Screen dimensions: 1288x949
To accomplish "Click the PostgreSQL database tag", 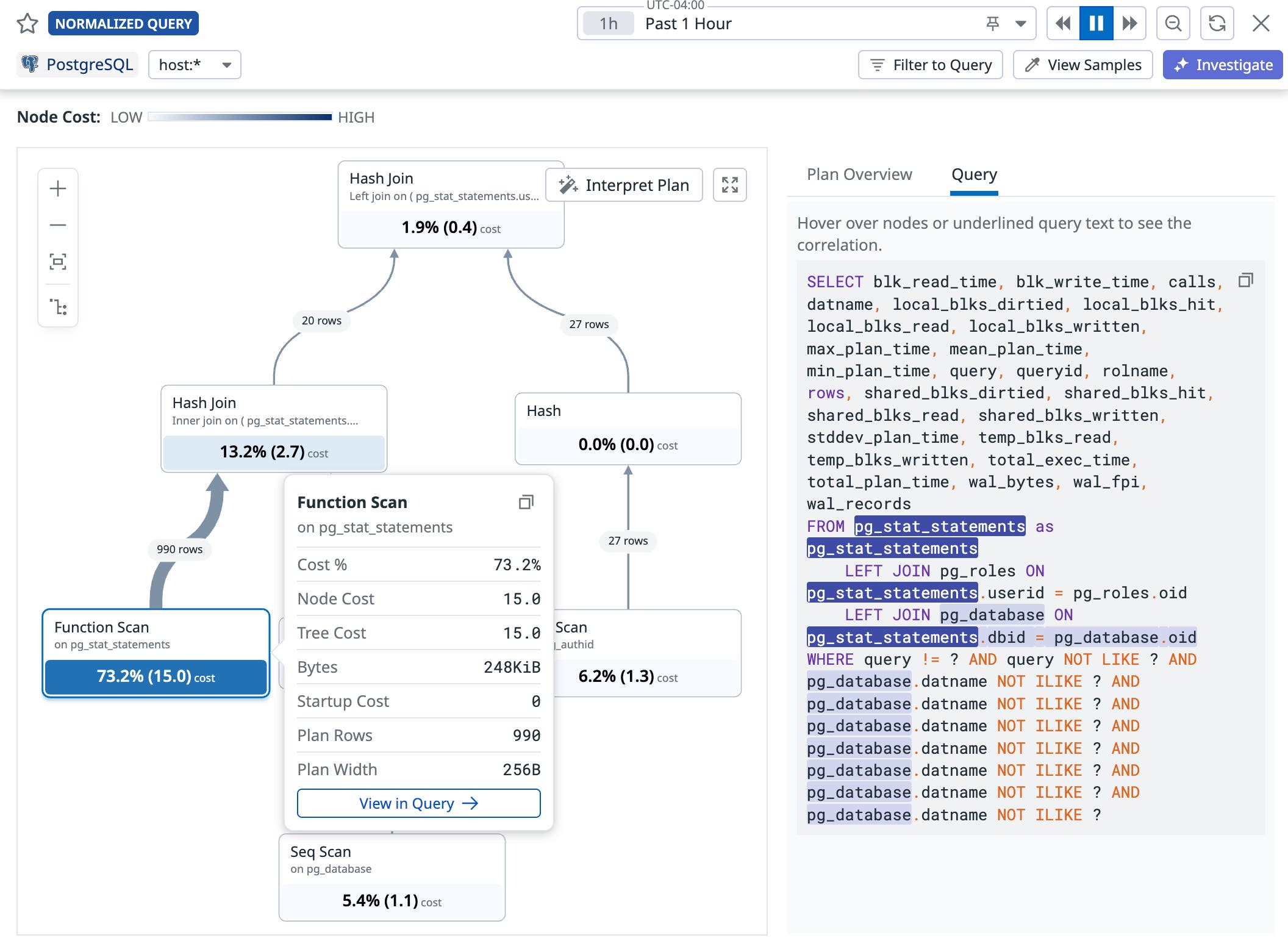I will tap(77, 65).
